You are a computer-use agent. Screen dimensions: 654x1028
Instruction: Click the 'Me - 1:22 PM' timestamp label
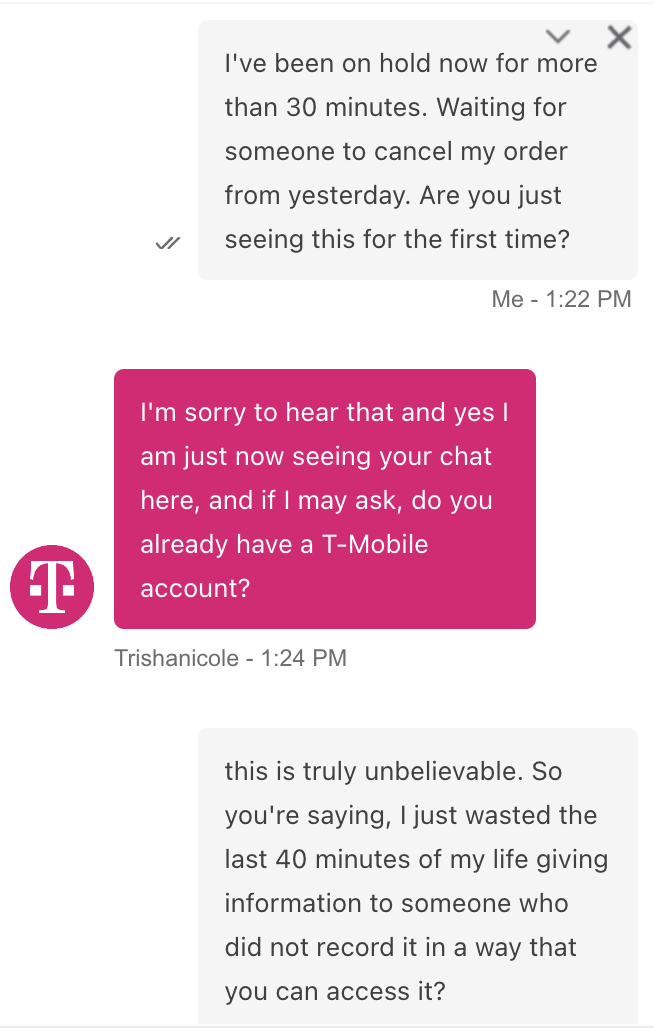pyautogui.click(x=563, y=298)
